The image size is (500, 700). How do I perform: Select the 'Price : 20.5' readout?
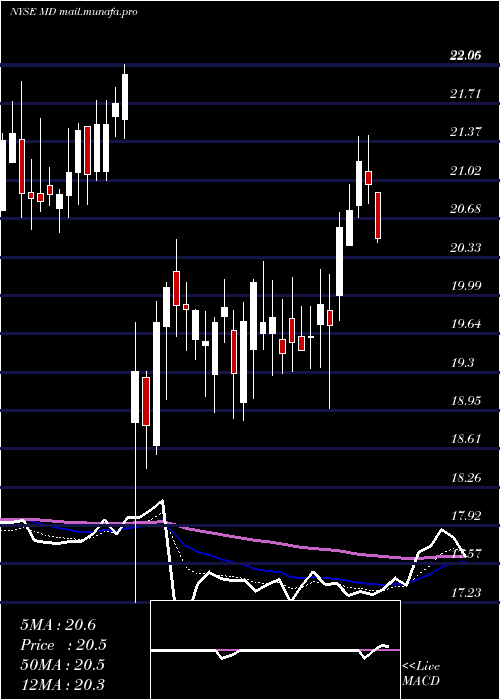coord(63,645)
